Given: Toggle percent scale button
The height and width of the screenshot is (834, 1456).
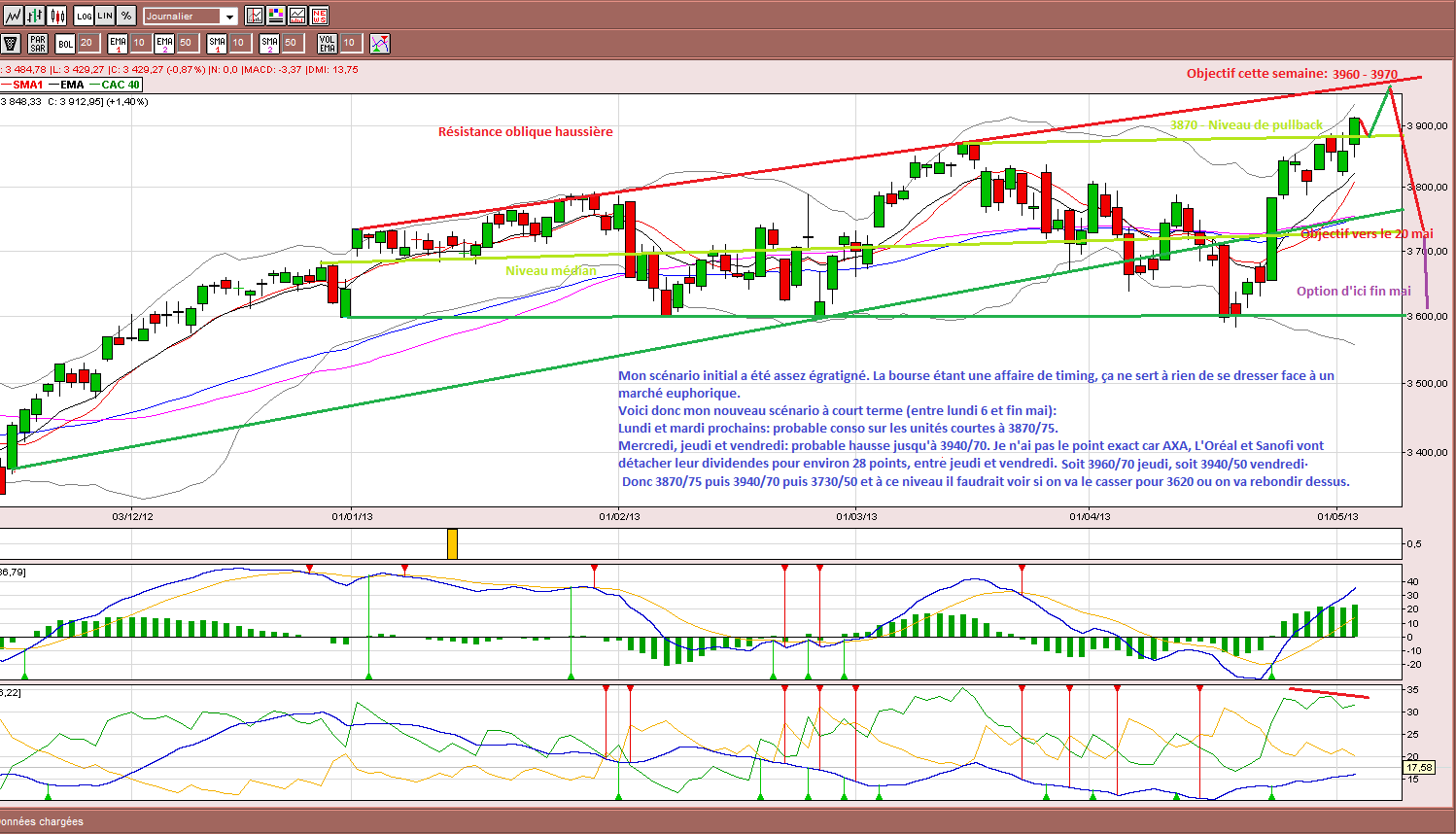Looking at the screenshot, I should pos(126,16).
